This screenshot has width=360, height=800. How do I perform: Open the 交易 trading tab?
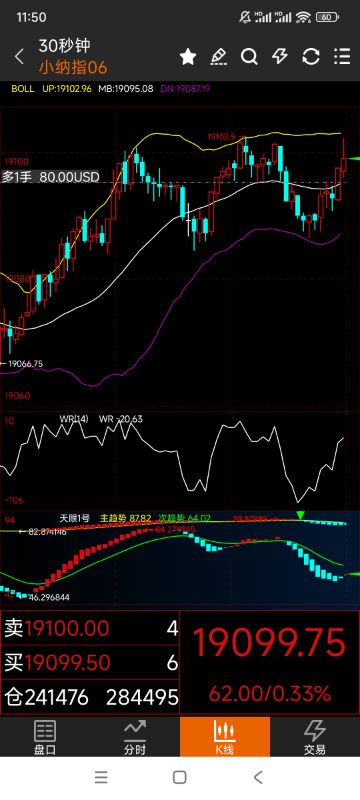pyautogui.click(x=315, y=736)
